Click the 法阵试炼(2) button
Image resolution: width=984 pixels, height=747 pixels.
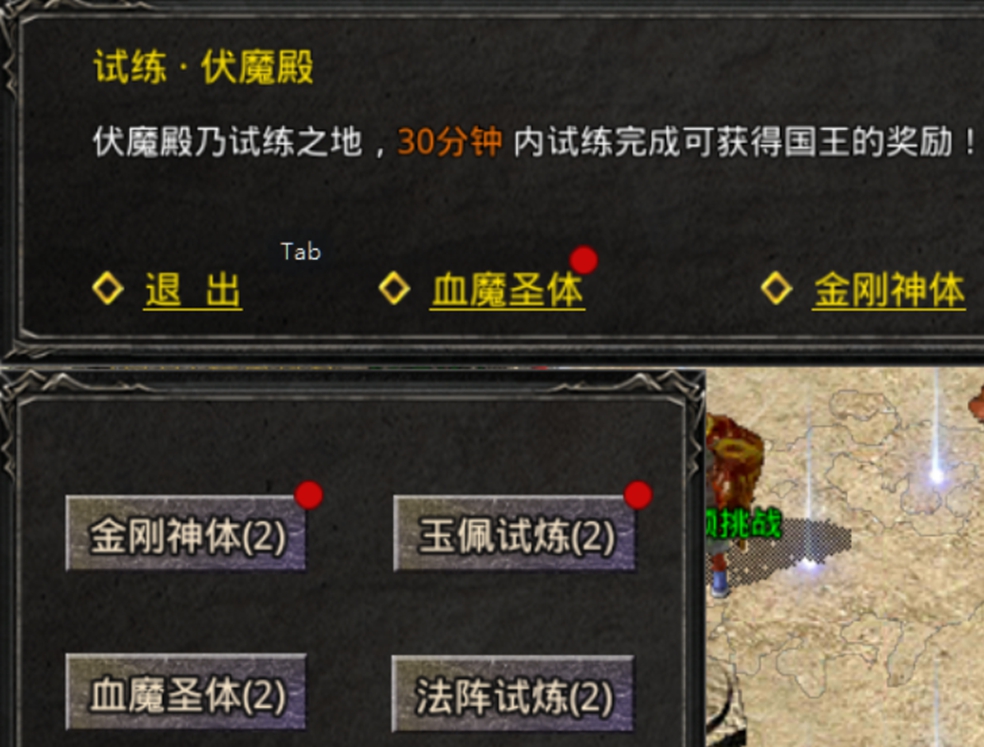(513, 694)
